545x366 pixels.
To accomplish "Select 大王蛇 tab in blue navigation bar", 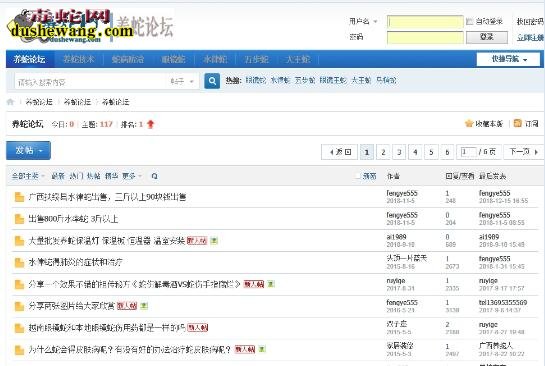I will pyautogui.click(x=298, y=59).
